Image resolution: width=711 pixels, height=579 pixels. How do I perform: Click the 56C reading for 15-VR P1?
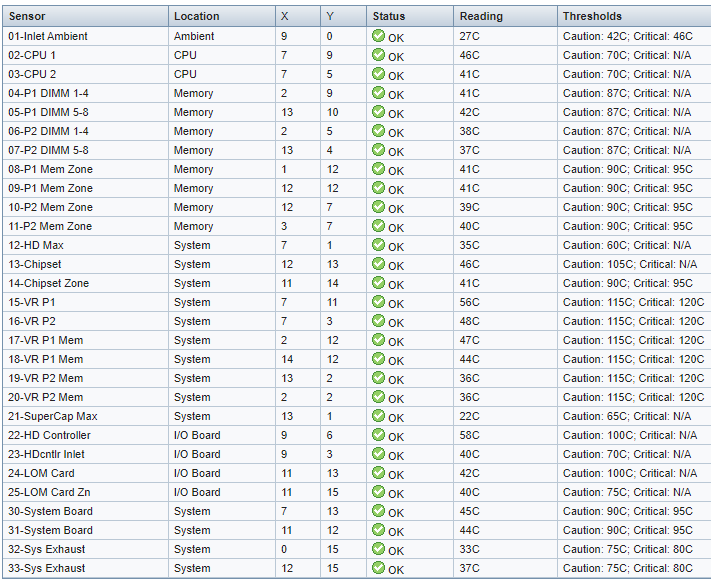click(x=470, y=302)
